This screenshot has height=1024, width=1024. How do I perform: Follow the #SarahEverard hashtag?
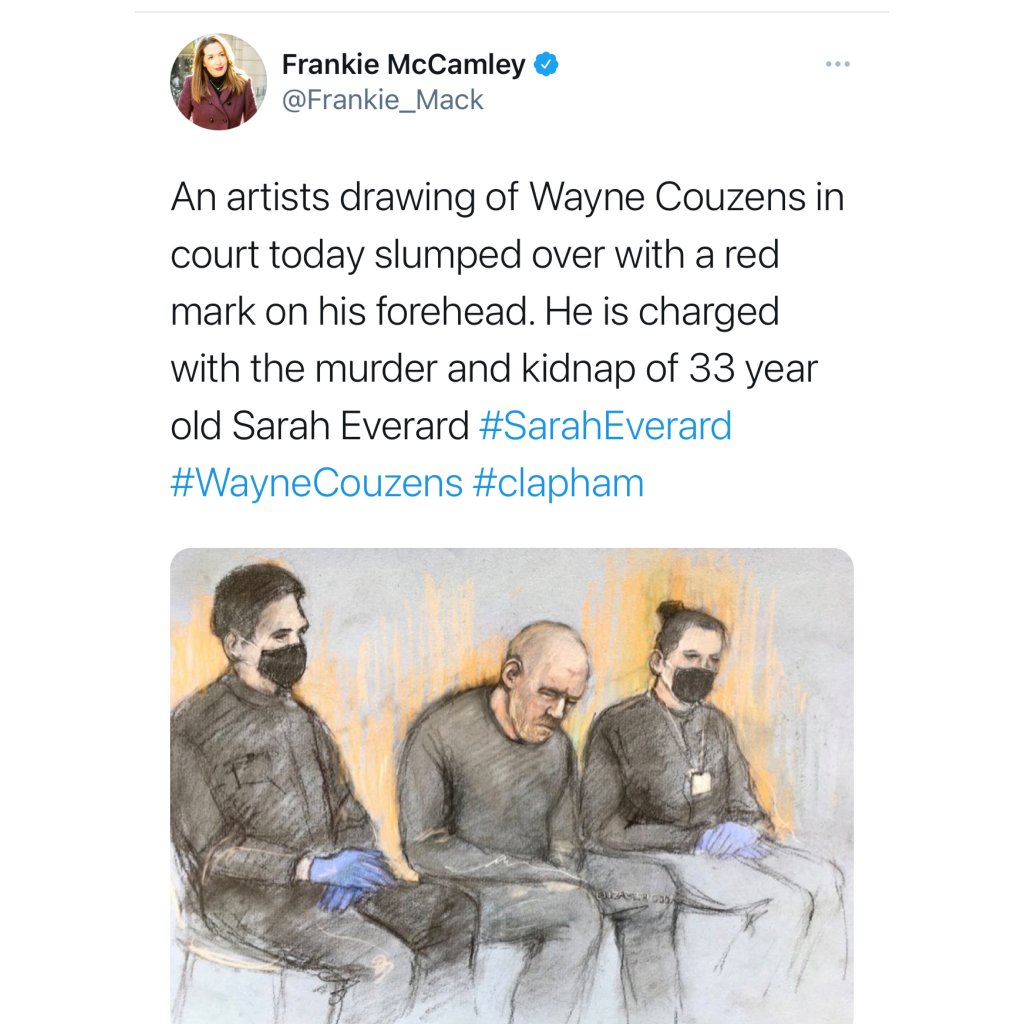click(605, 426)
